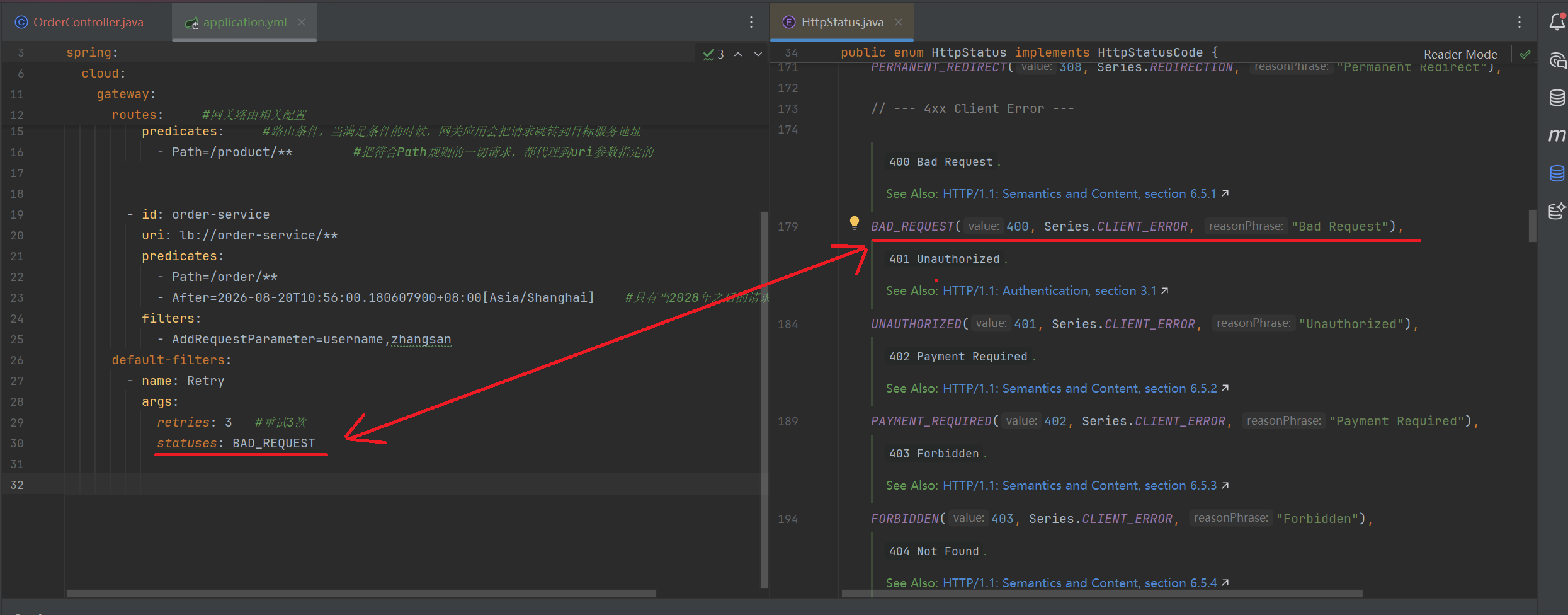Open the AI Assistant spiral icon
Screen dimensions: 1568x615
coord(1557,60)
